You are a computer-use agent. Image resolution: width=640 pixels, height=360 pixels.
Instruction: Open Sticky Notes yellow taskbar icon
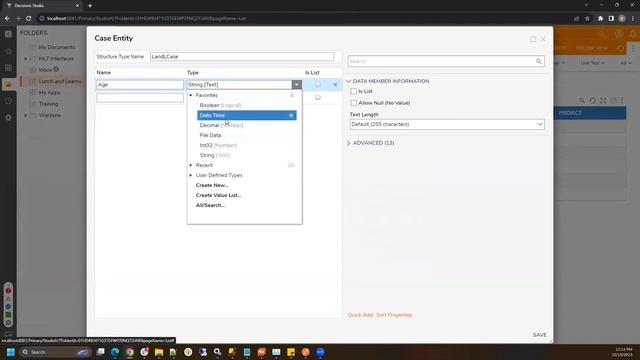[x=291, y=352]
